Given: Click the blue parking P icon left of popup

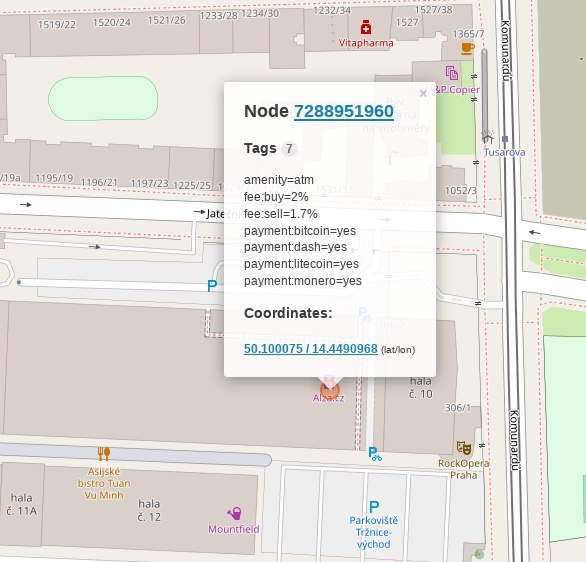Looking at the screenshot, I should (212, 286).
